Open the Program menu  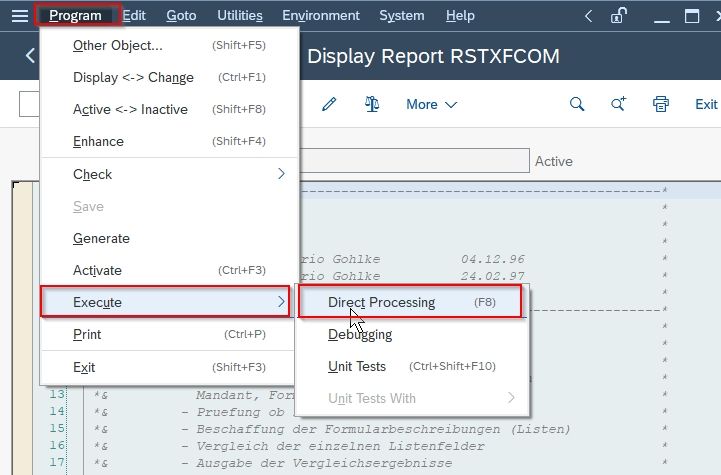click(x=75, y=16)
